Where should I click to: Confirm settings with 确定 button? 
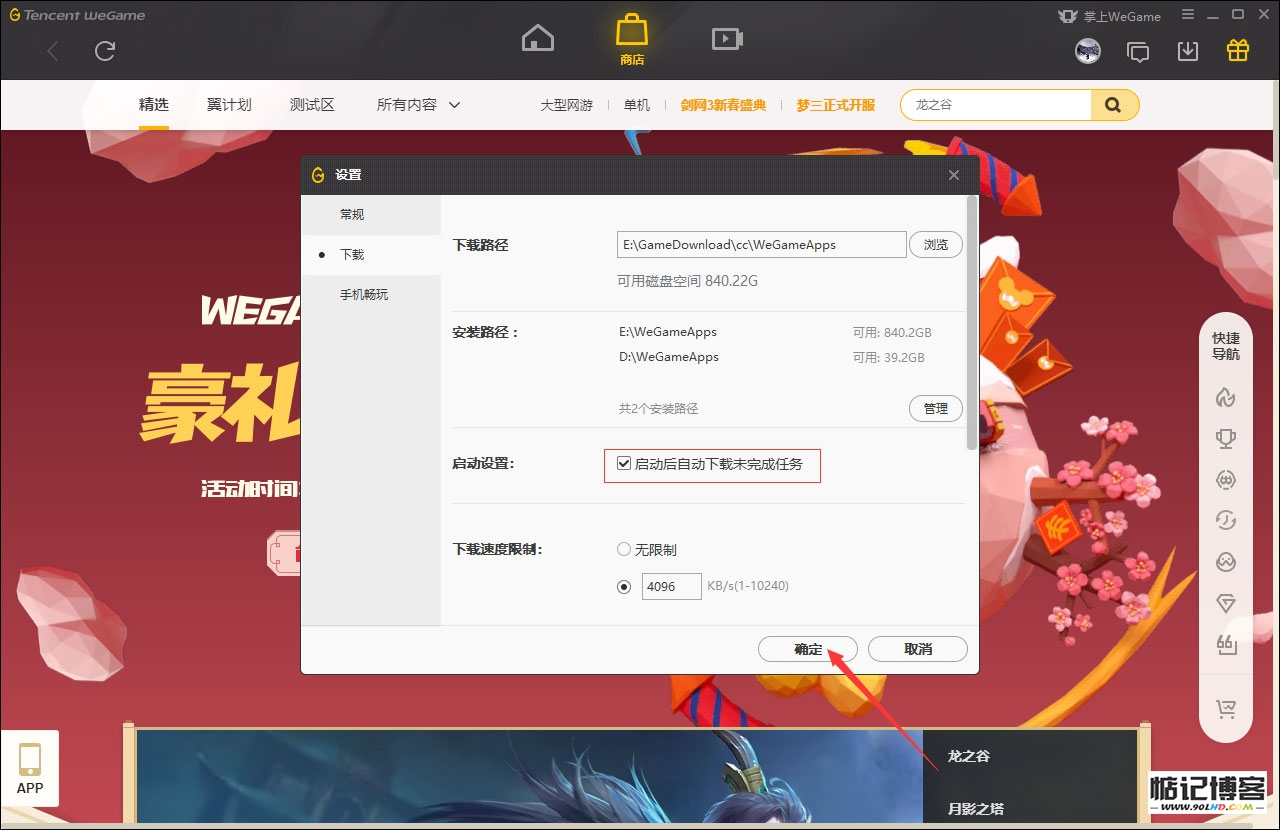pos(808,649)
